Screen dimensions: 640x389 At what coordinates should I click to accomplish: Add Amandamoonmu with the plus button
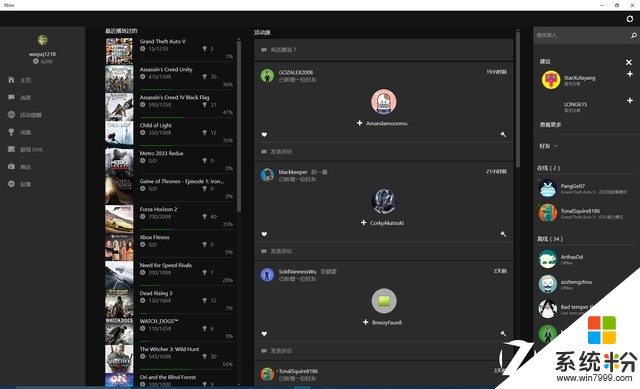[x=360, y=123]
